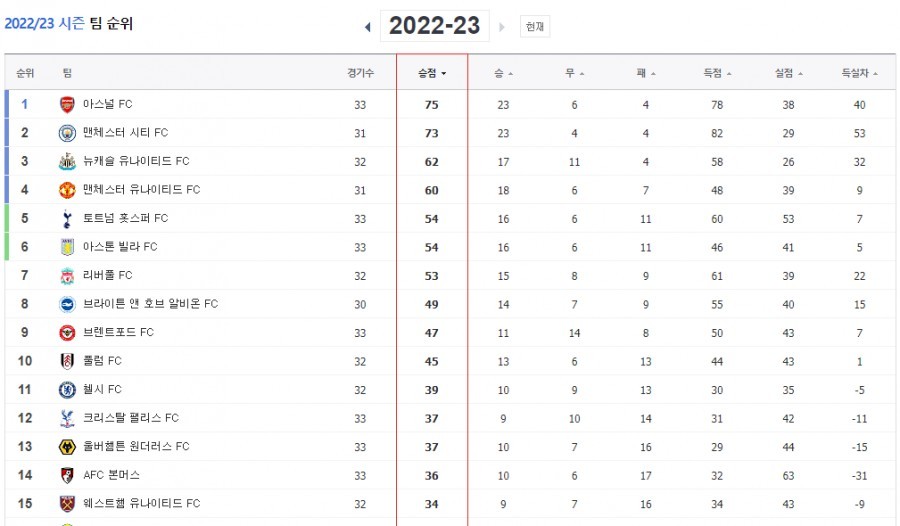Click the Chelsea crest icon

[67, 389]
